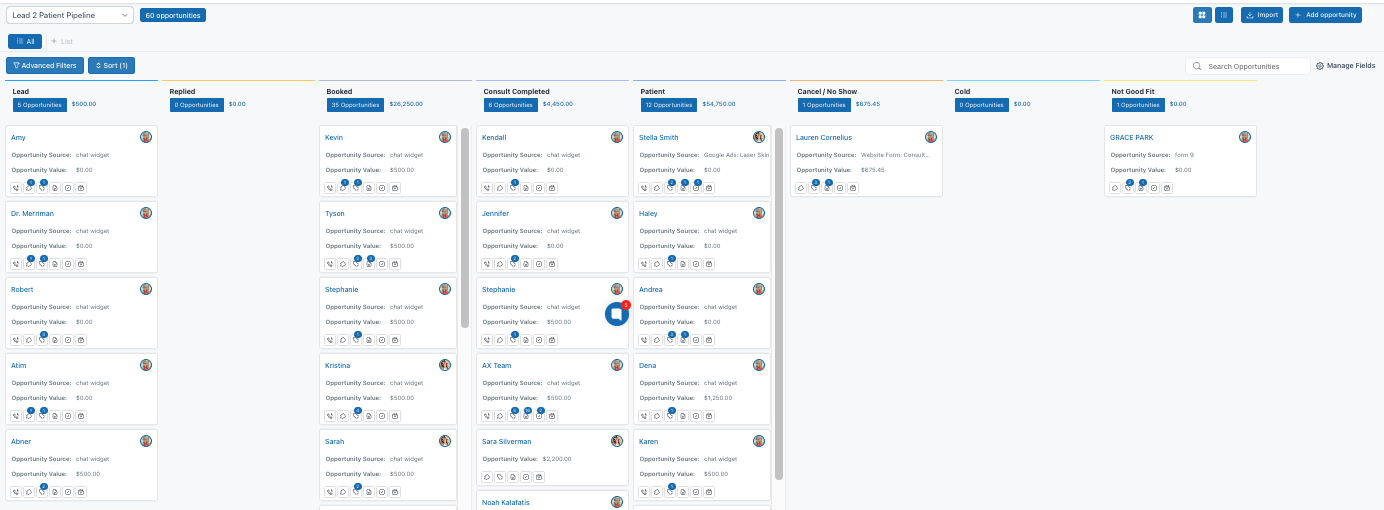Open the calendar icon on AX Team's card
1384x510 pixels.
coord(553,416)
